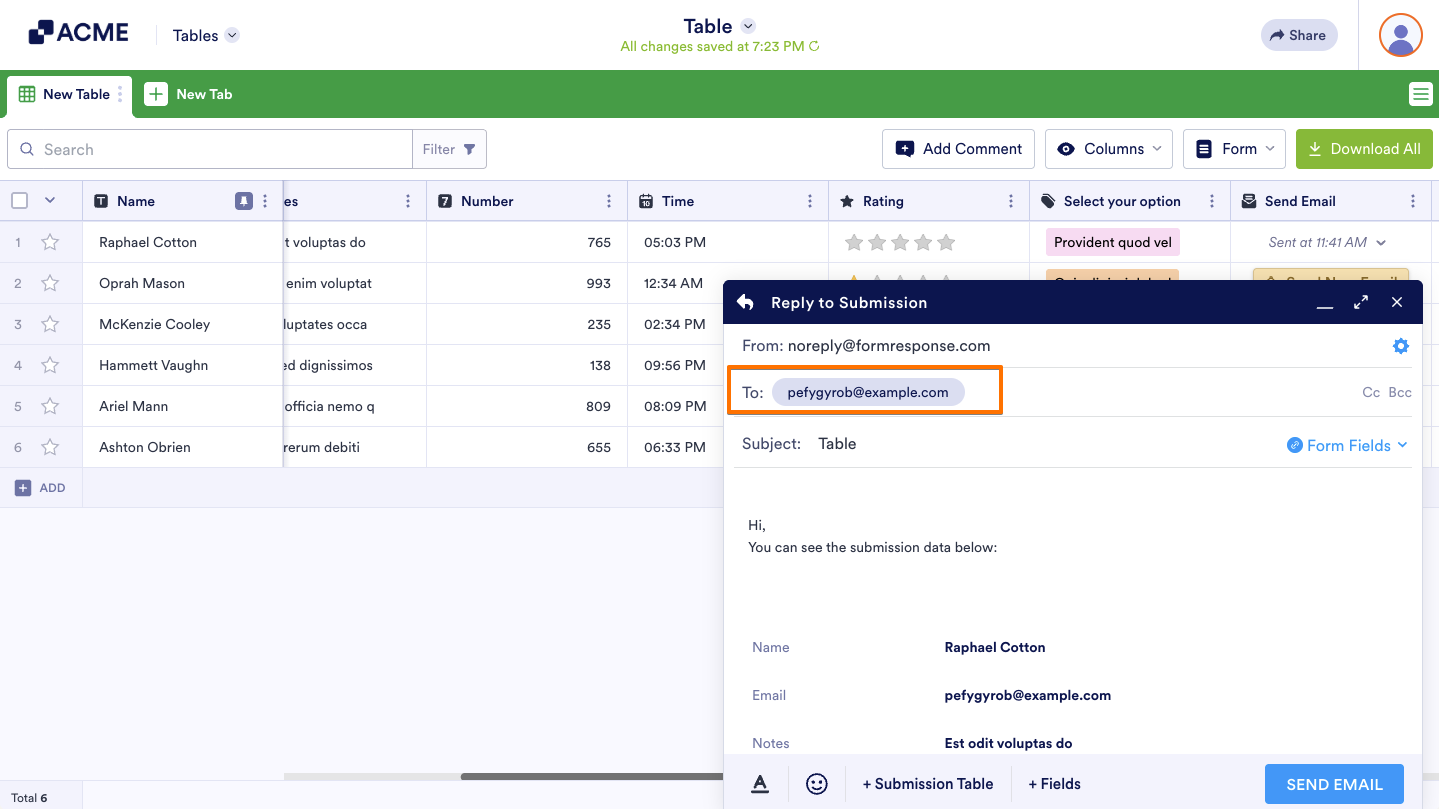Open Rating column options menu
This screenshot has height=809, width=1439.
click(x=1011, y=201)
